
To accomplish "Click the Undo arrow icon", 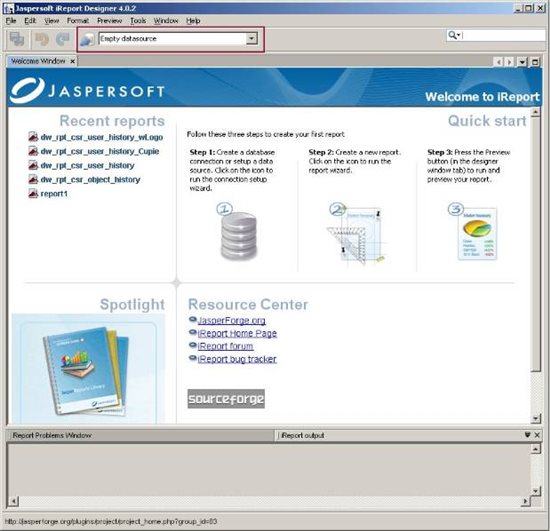I will (x=41, y=39).
